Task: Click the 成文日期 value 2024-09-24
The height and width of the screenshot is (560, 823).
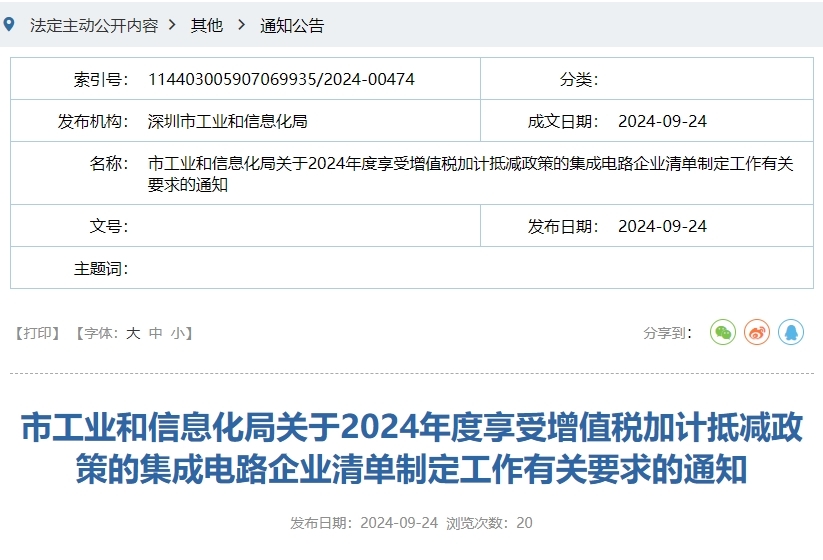Action: [x=662, y=121]
